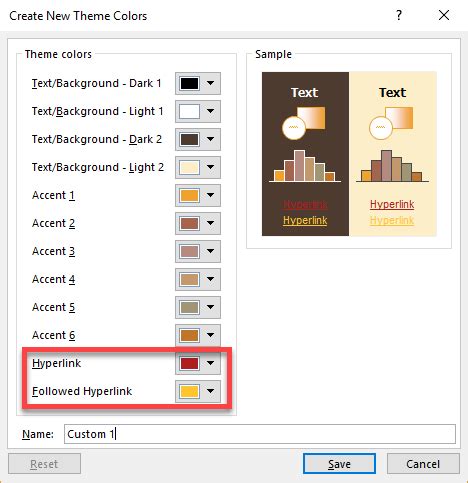This screenshot has height=483, width=468.
Task: Click the 'Theme colors' group heading
Action: coord(58,54)
